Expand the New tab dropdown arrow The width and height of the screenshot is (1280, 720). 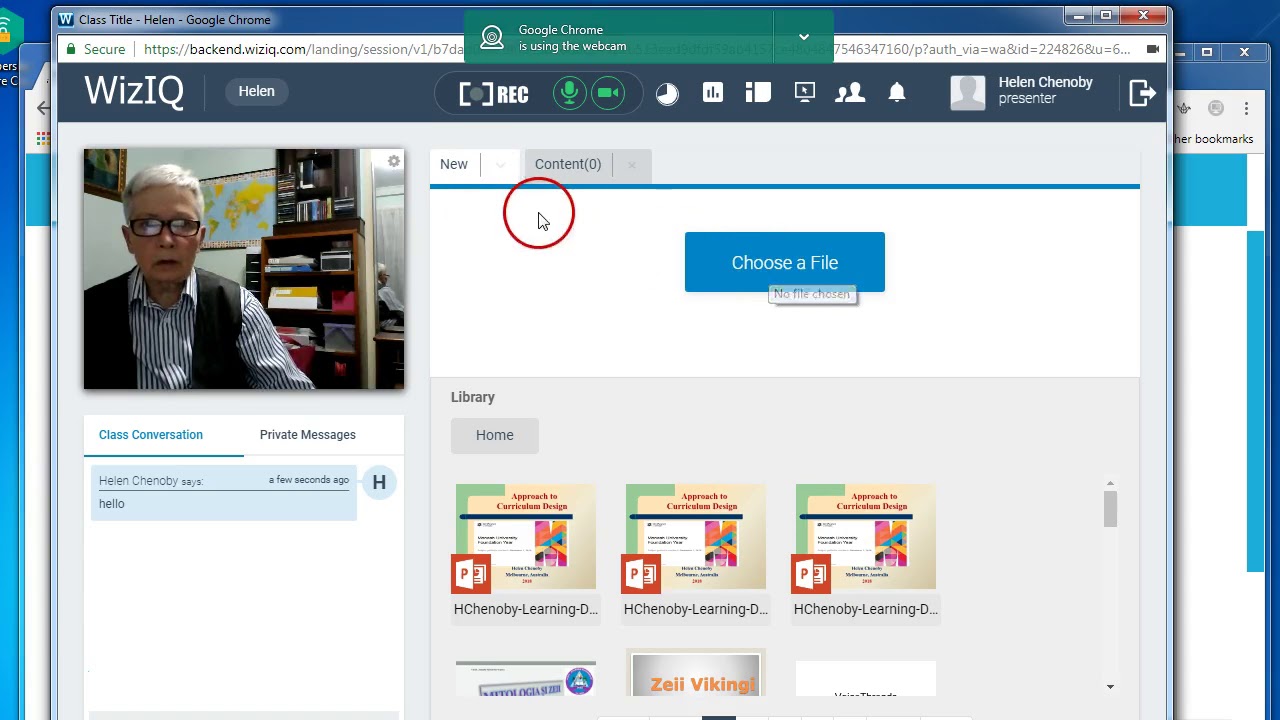[x=500, y=165]
